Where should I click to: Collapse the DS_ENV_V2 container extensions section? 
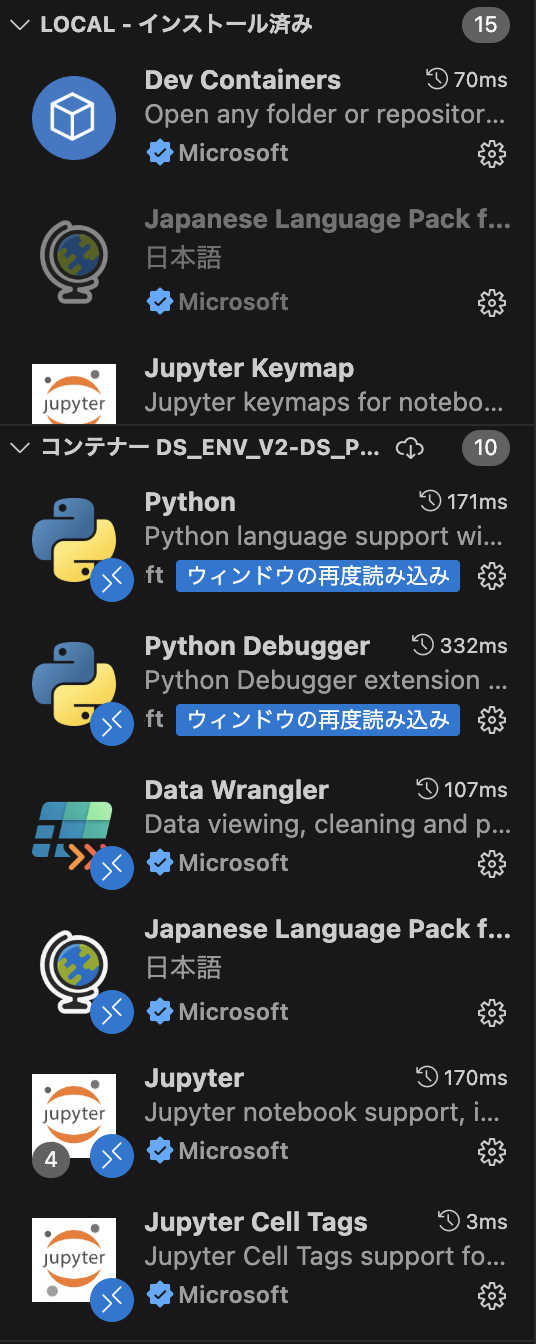(19, 448)
